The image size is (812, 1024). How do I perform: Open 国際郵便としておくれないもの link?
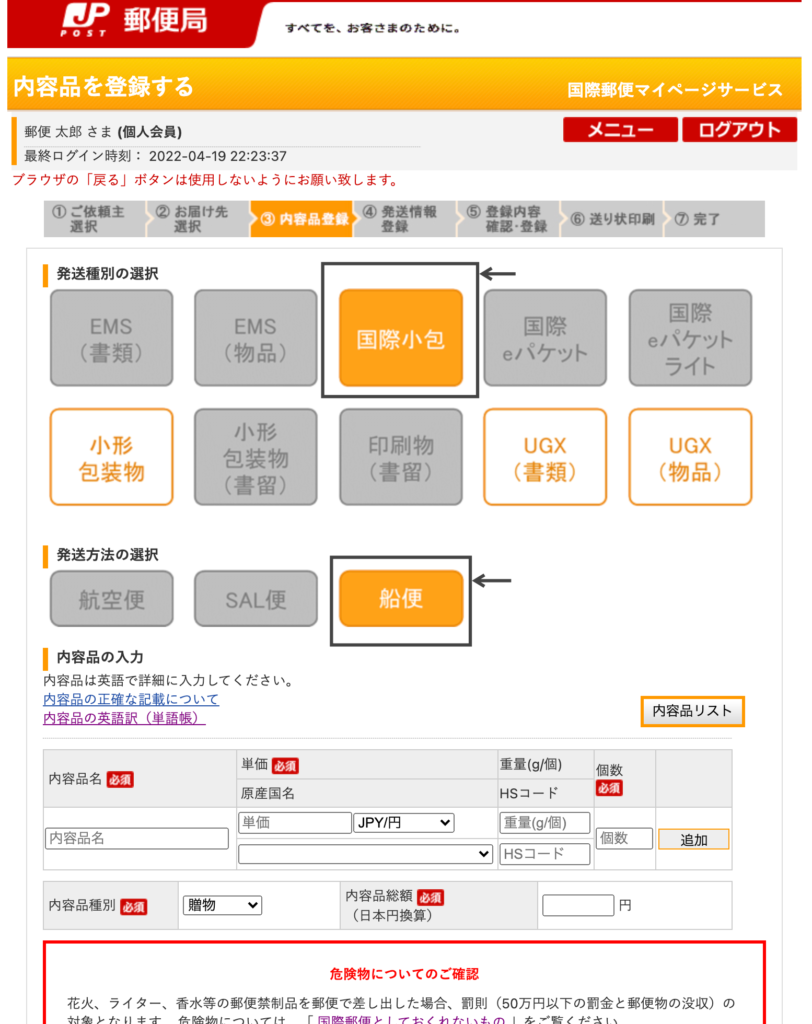click(x=411, y=1019)
